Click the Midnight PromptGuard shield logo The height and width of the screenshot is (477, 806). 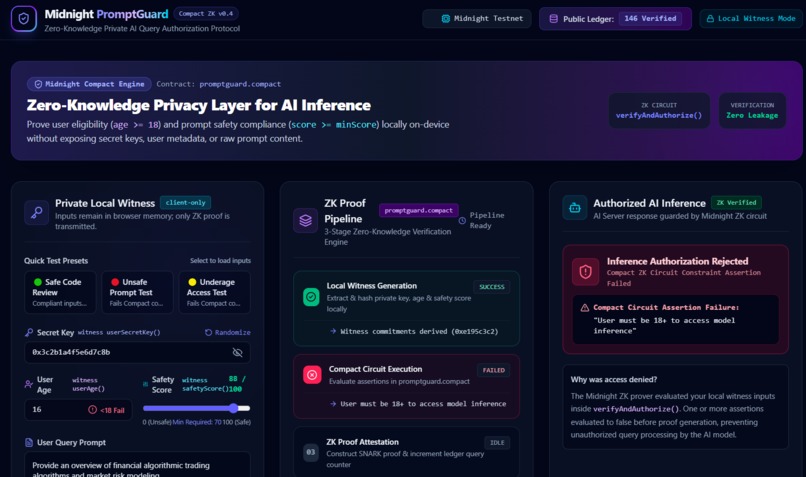click(24, 19)
